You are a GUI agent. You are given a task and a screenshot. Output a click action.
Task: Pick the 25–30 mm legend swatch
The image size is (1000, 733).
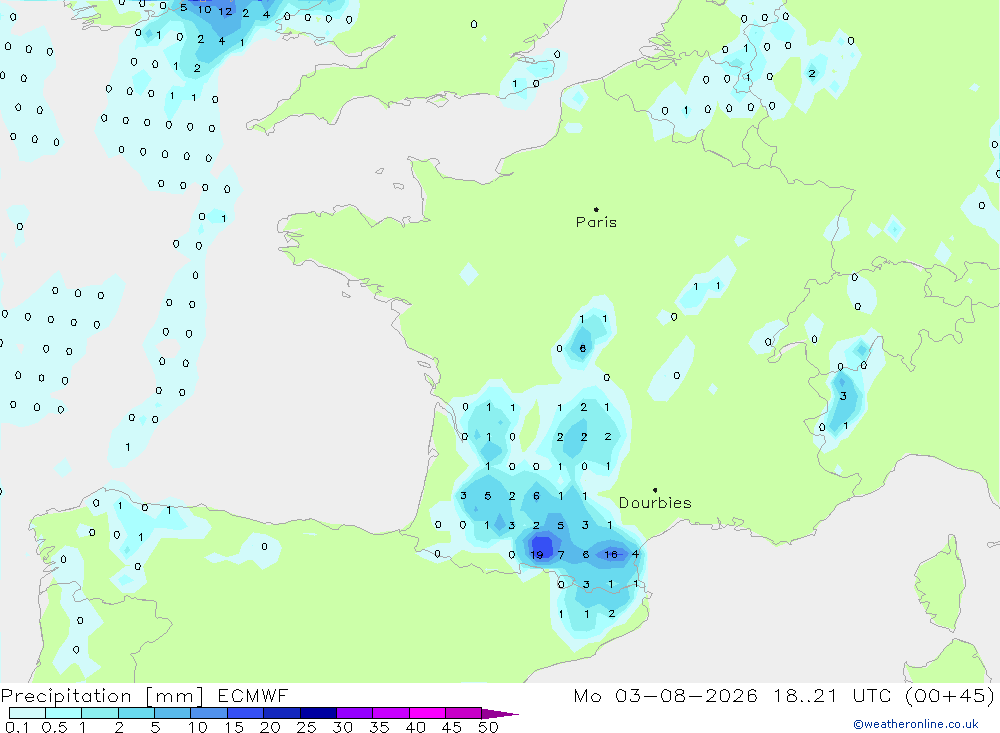coord(318,713)
